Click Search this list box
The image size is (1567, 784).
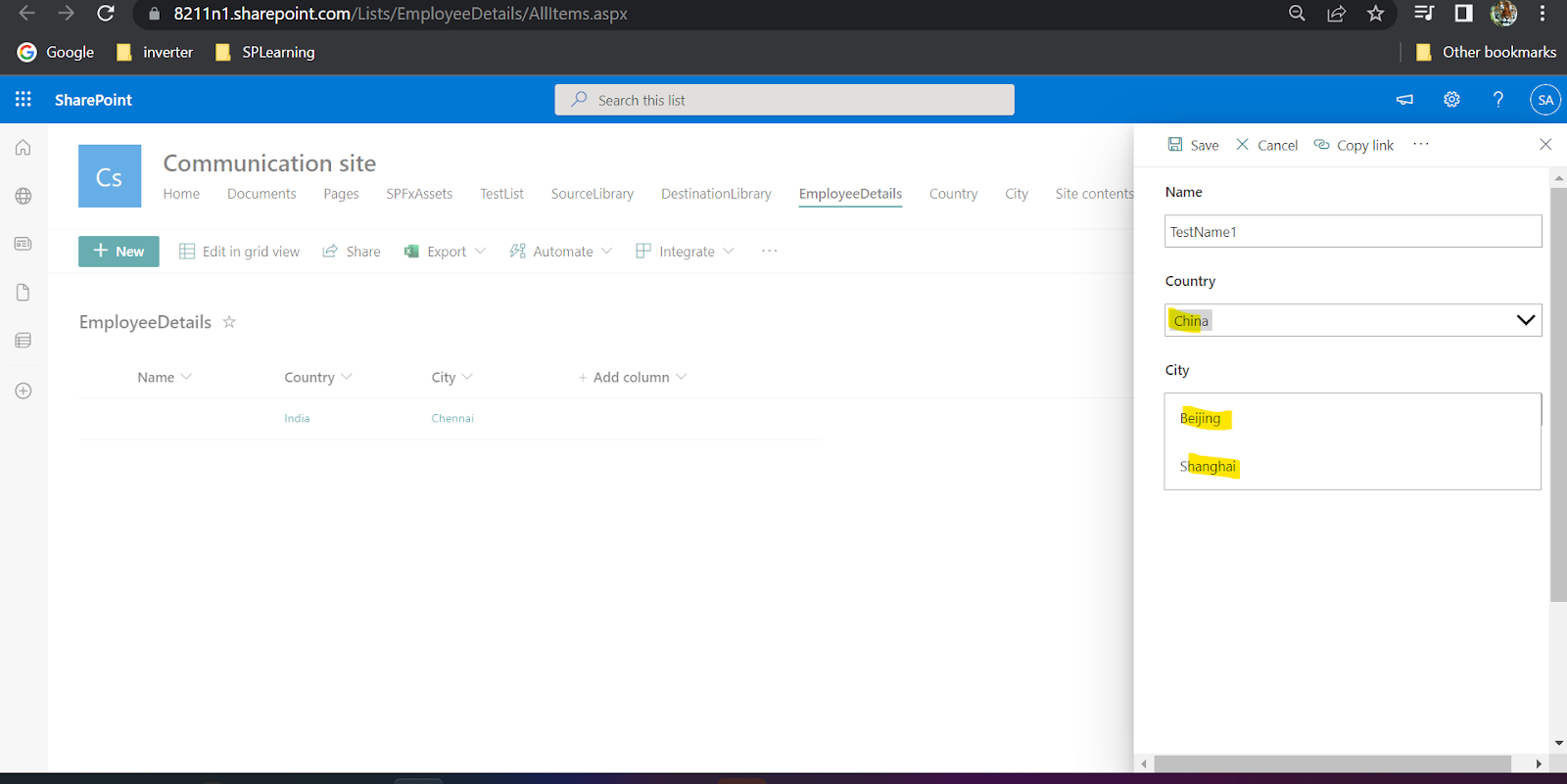784,100
